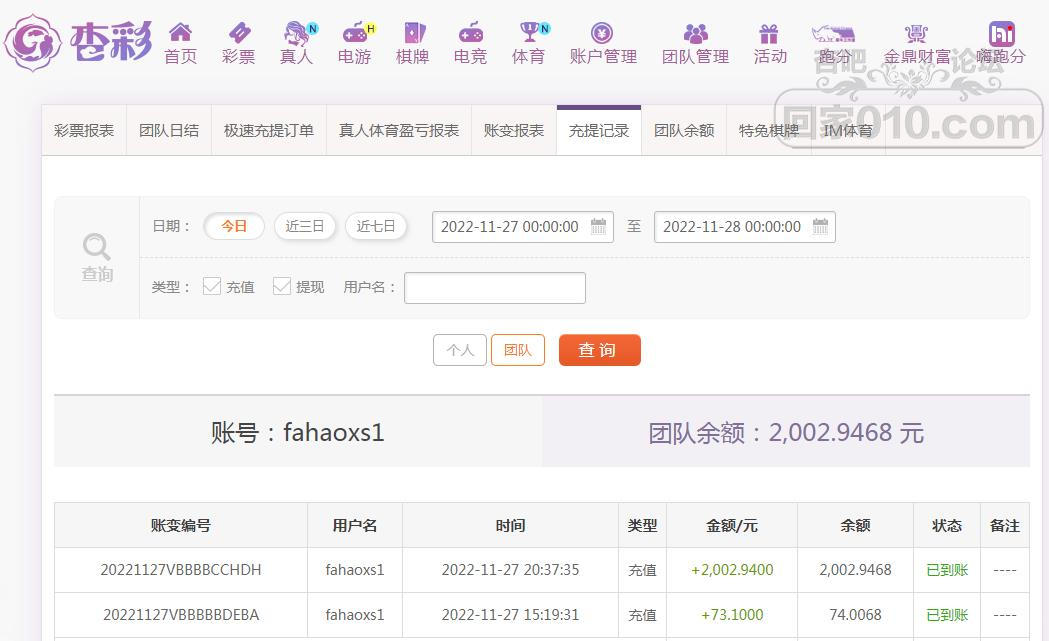Open the 电游 game controller icon

pyautogui.click(x=355, y=32)
